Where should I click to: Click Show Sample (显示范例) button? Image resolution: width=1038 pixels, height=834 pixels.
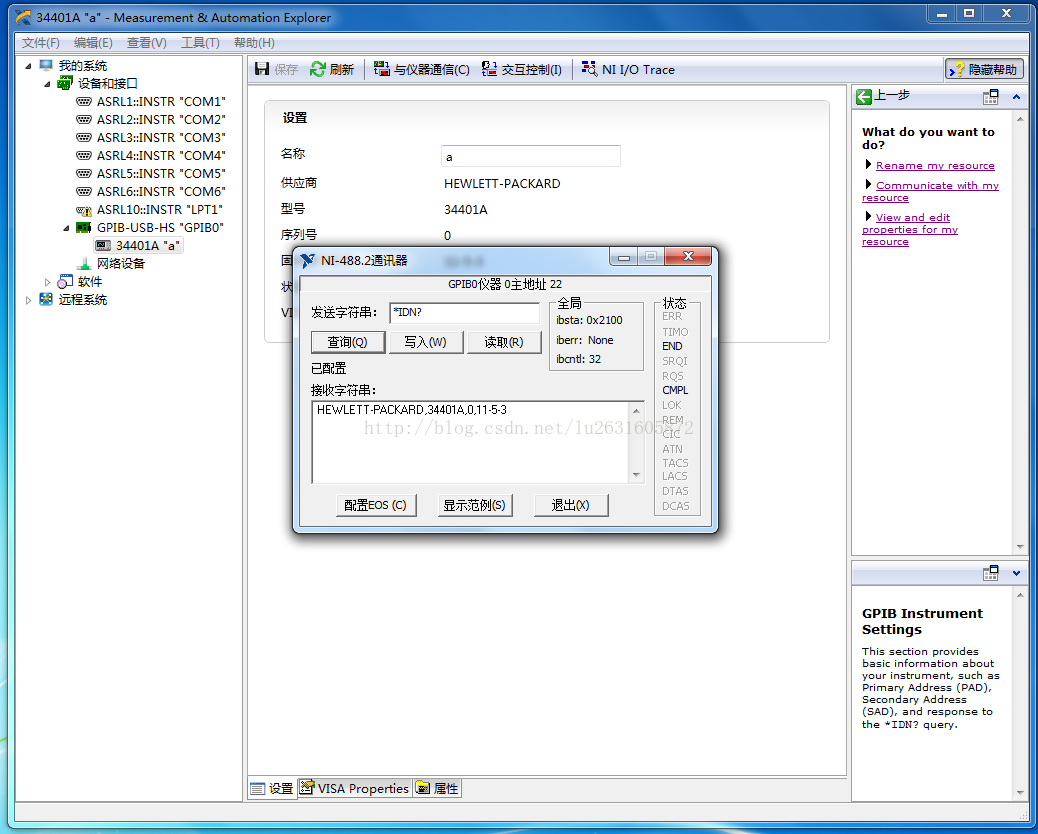[474, 505]
